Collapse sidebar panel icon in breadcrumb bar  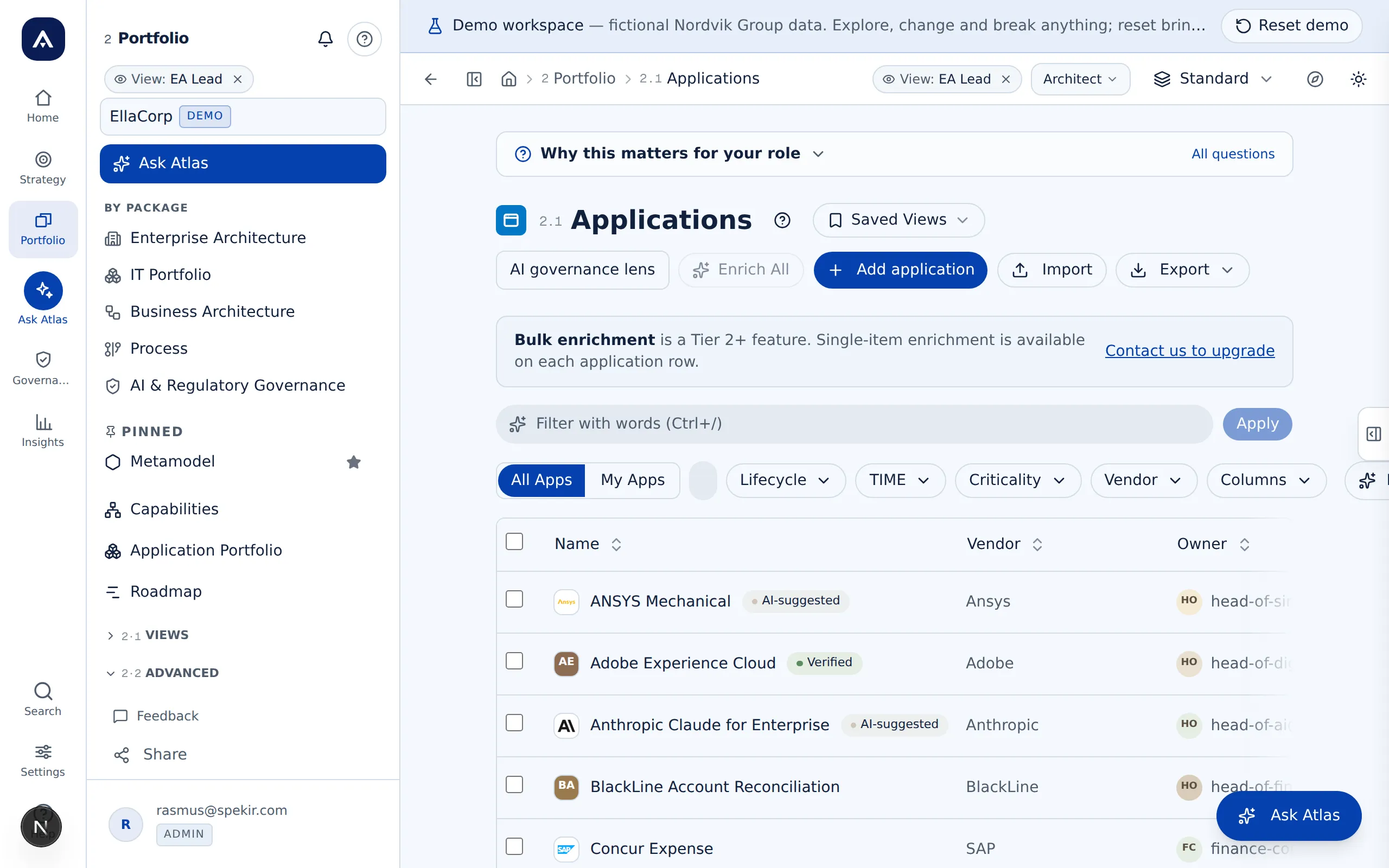[x=474, y=79]
